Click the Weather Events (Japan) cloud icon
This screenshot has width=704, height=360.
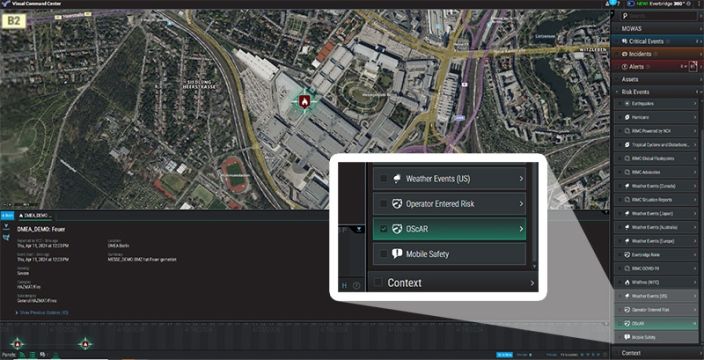pyautogui.click(x=628, y=213)
